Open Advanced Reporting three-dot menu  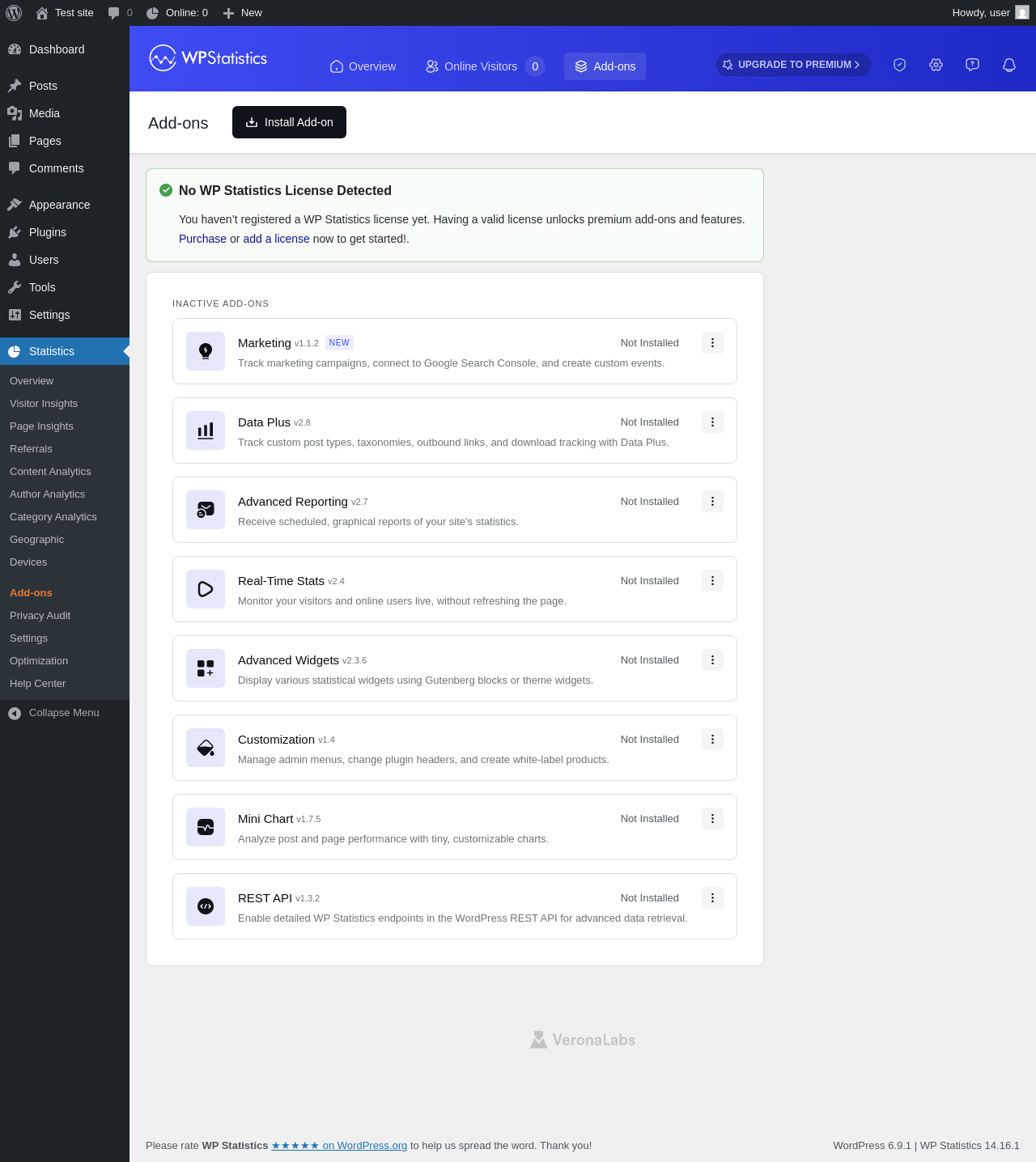click(712, 502)
